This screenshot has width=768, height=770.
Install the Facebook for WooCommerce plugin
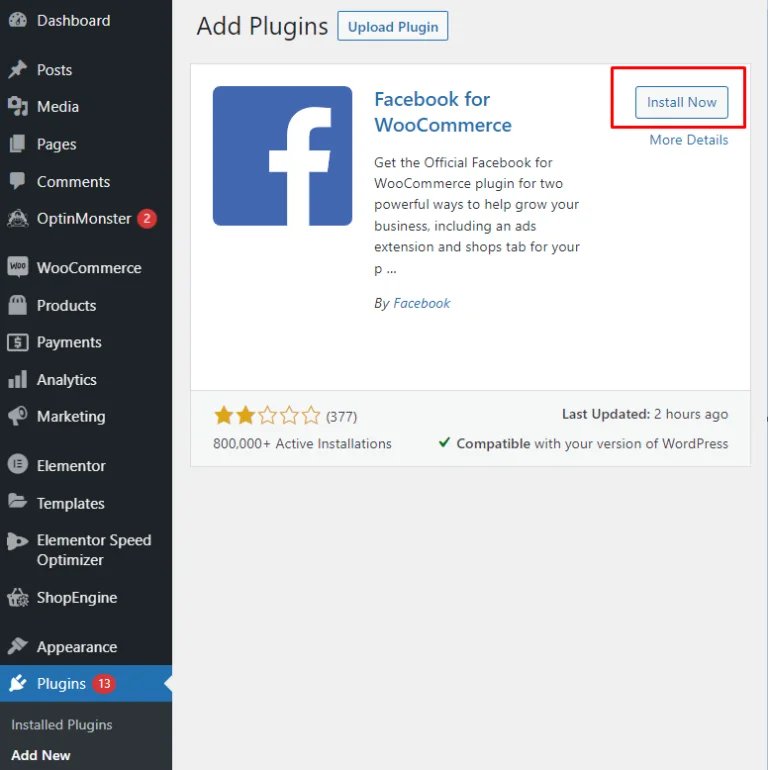[x=681, y=102]
